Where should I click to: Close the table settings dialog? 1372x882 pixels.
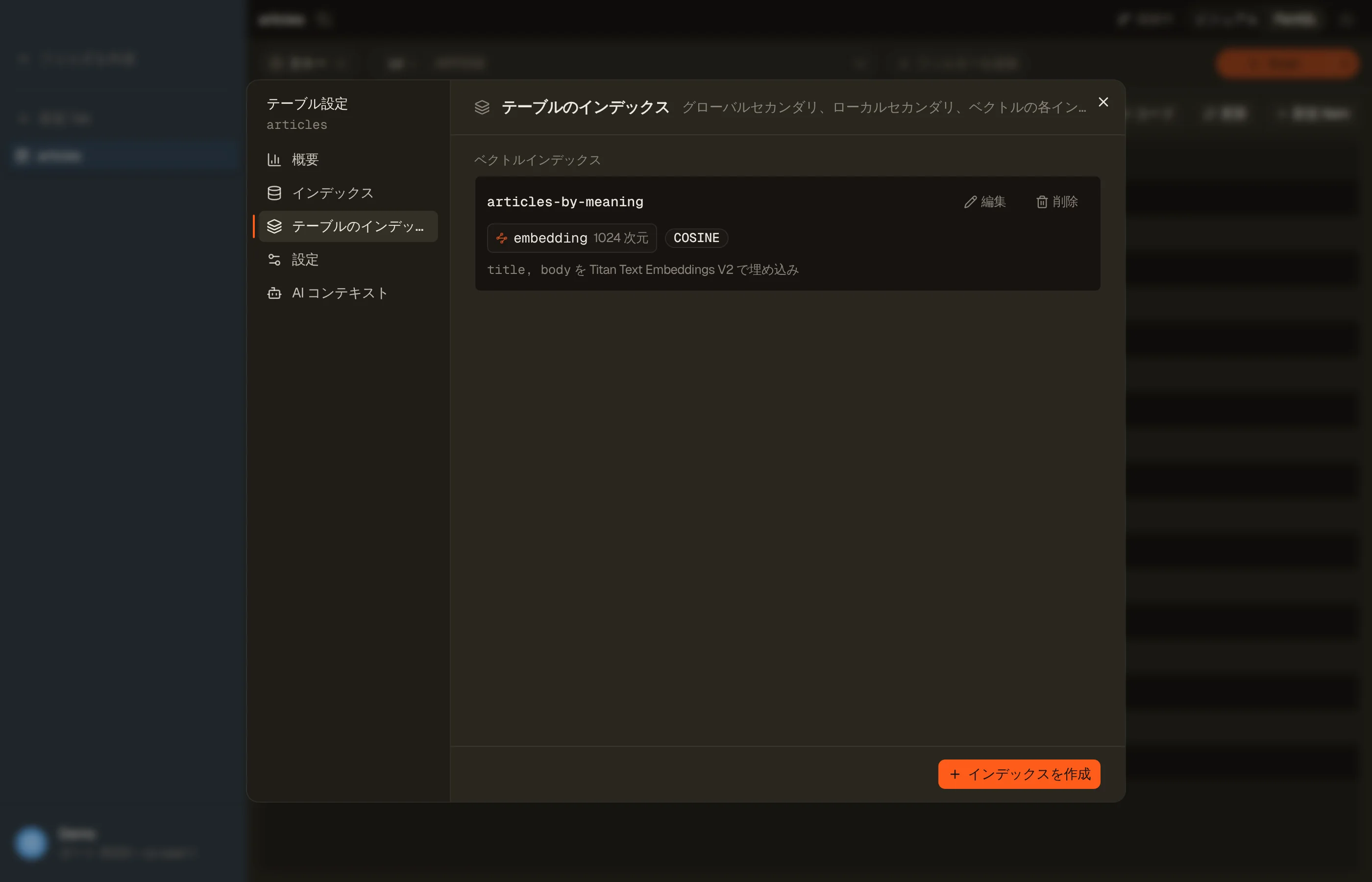(x=1103, y=102)
